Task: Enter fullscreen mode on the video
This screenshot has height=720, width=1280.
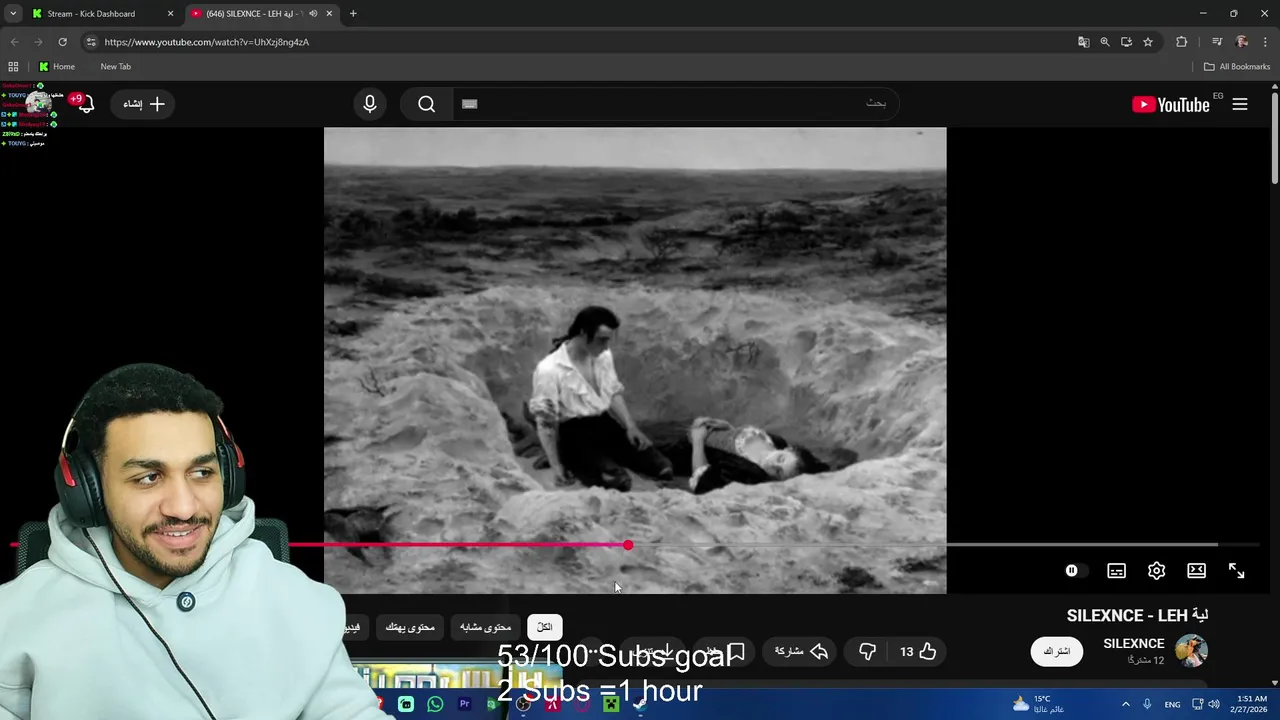Action: click(x=1236, y=570)
